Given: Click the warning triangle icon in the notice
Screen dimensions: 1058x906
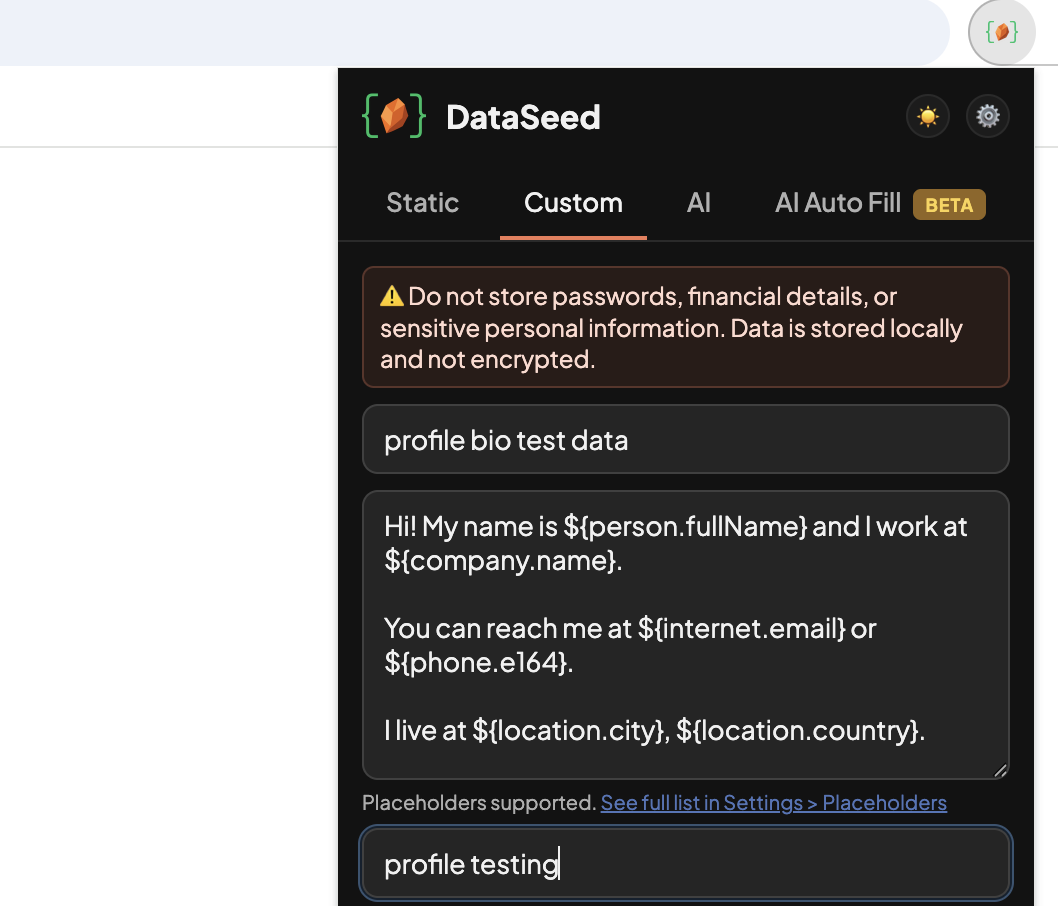Looking at the screenshot, I should click(391, 296).
